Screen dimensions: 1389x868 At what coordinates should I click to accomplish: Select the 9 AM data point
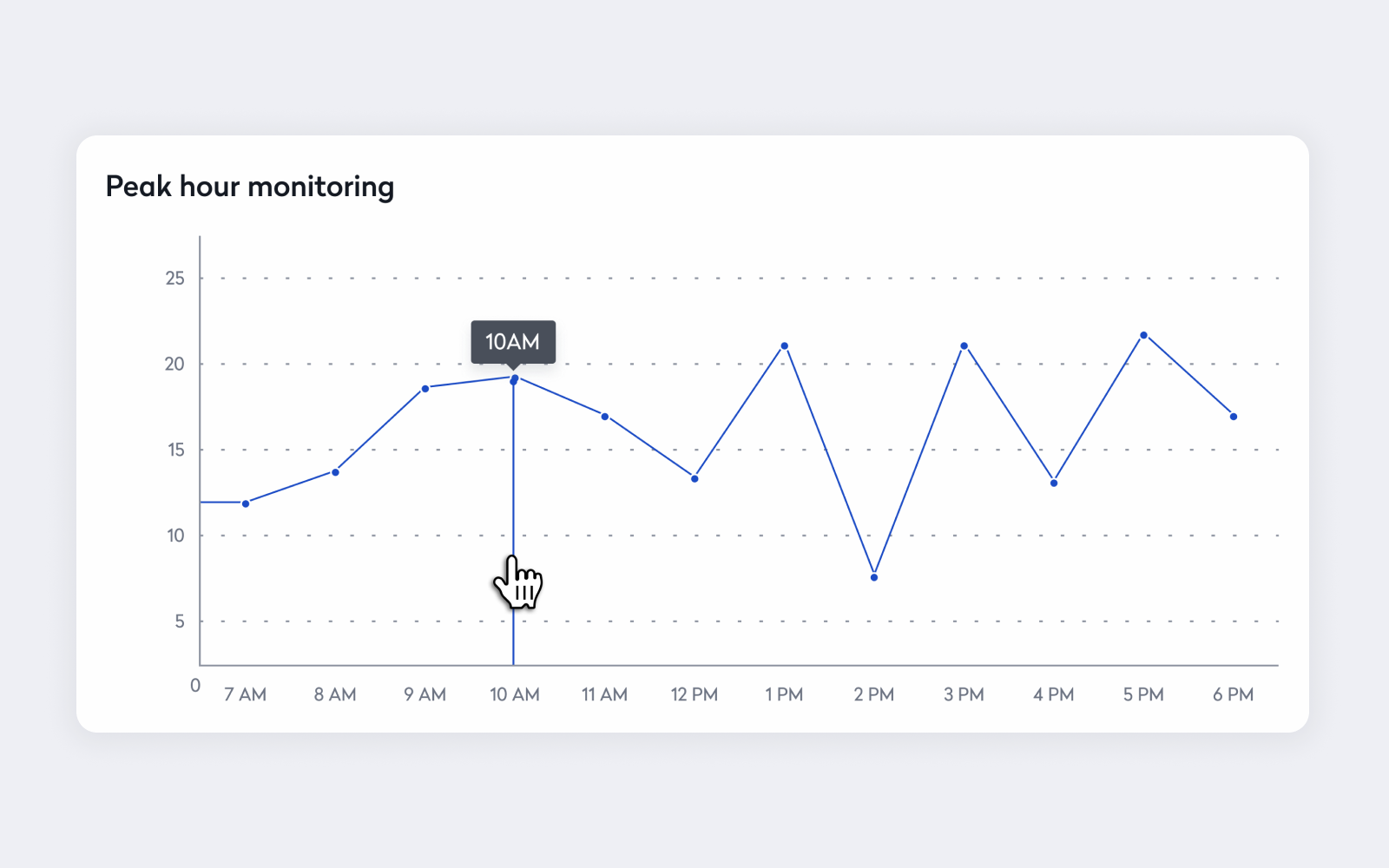425,388
